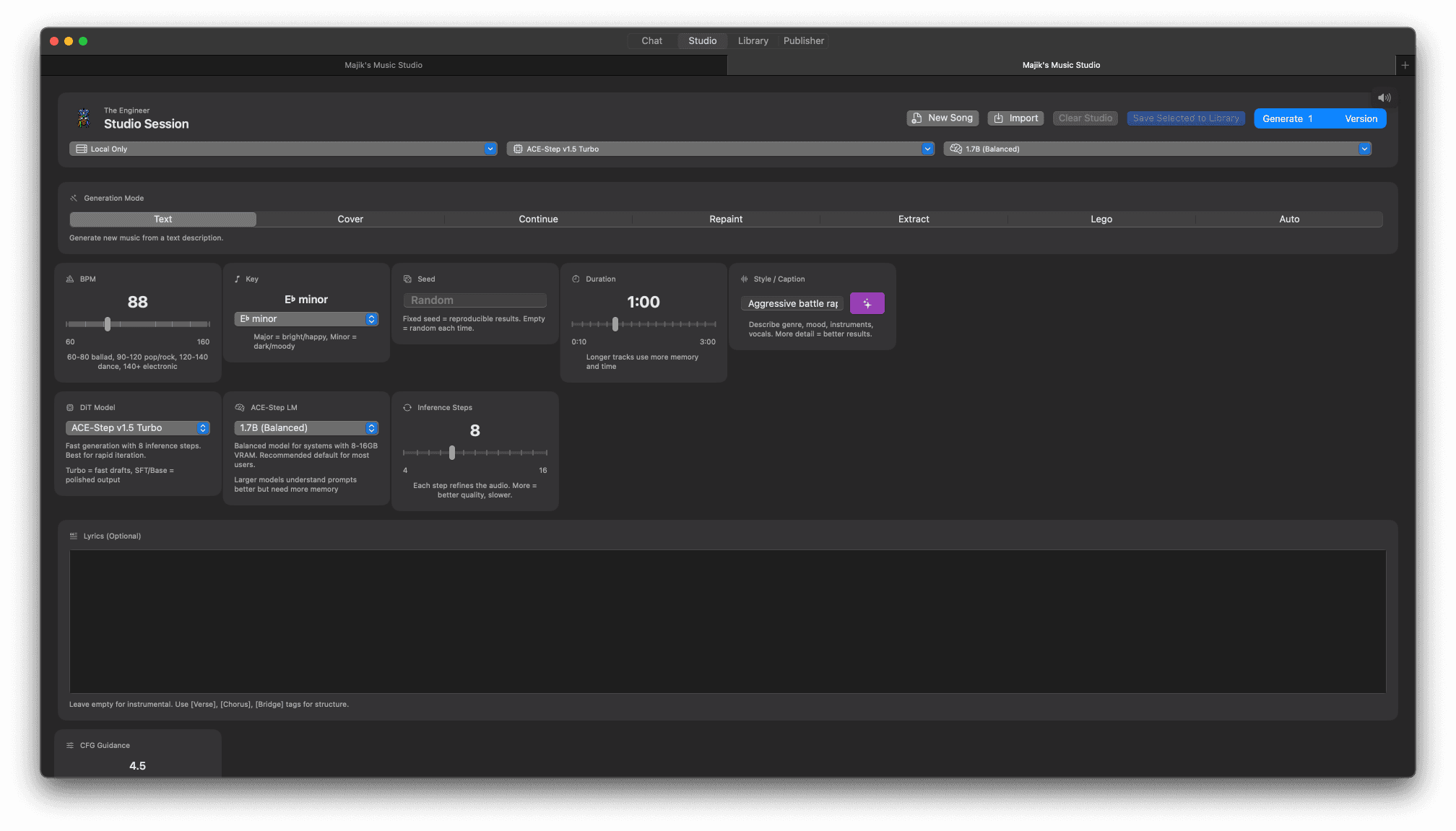
Task: Open the Publisher tab
Action: click(x=803, y=40)
